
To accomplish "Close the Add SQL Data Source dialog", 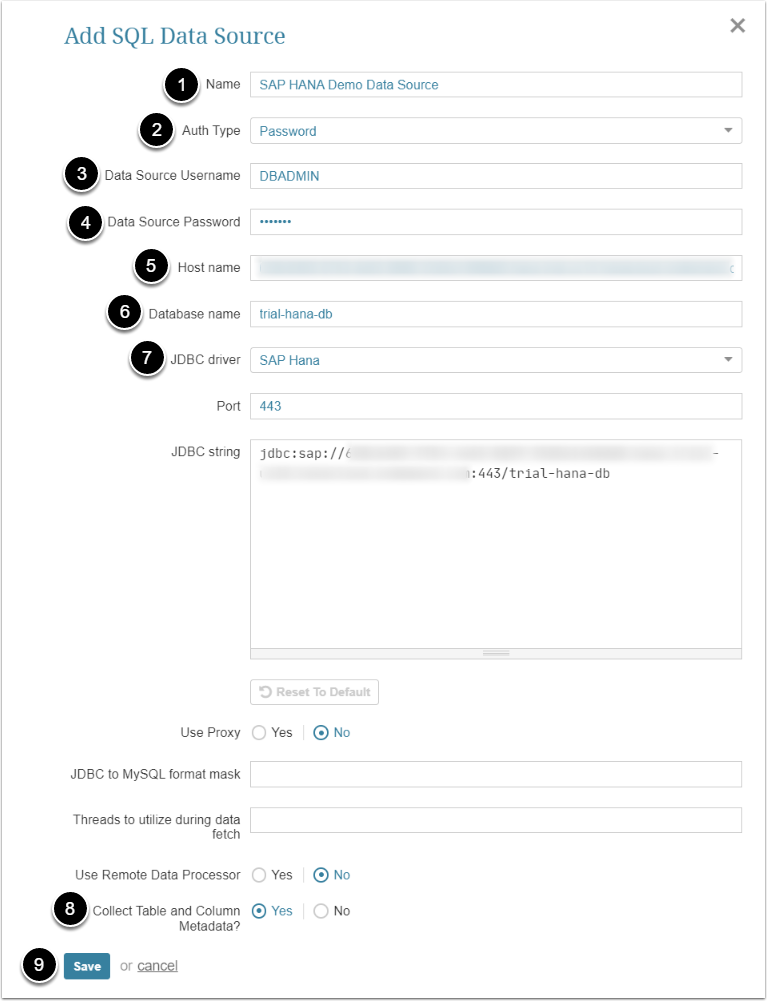I will (x=737, y=26).
